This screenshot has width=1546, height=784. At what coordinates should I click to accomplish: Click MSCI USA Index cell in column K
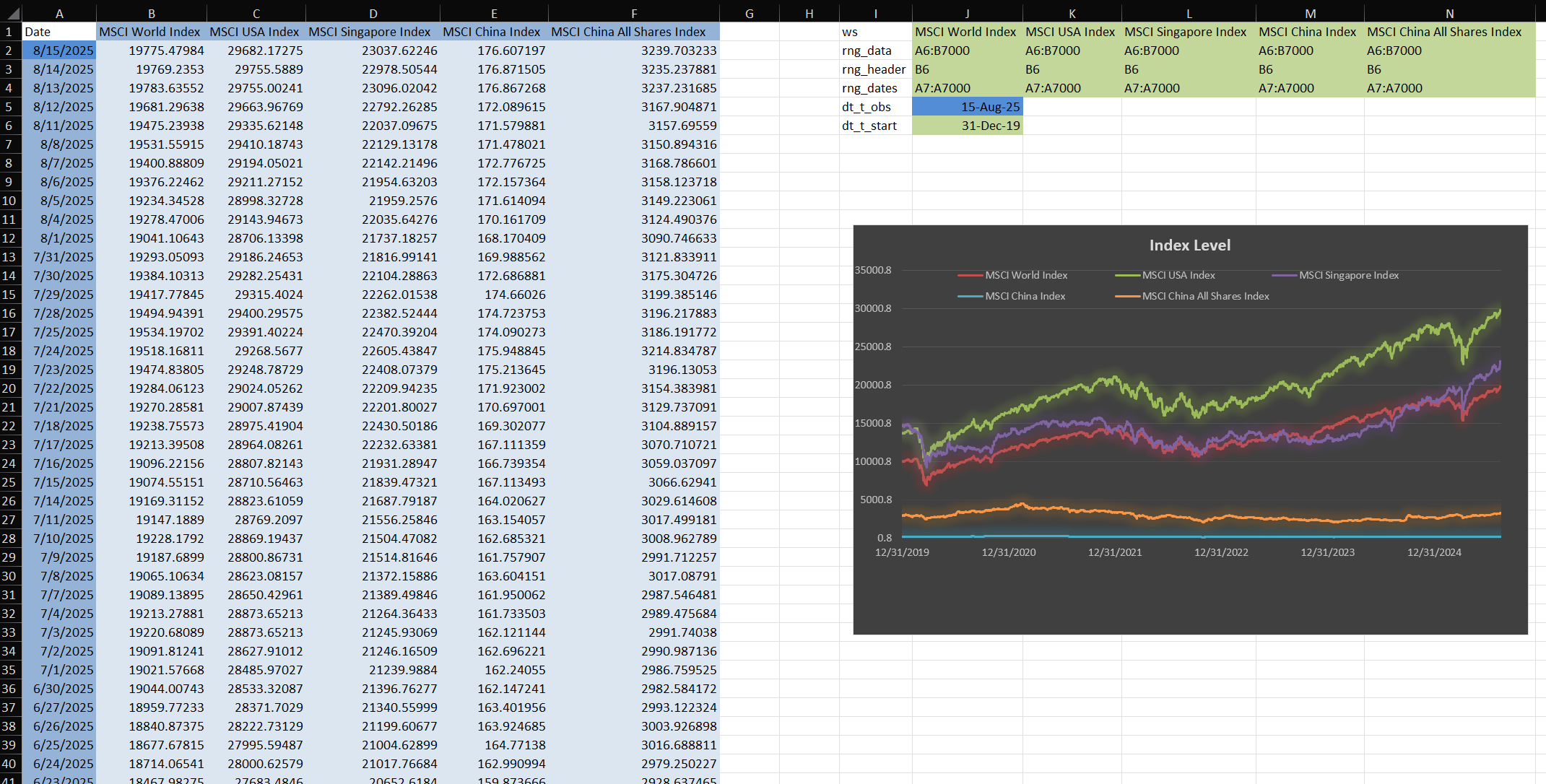(x=1072, y=32)
